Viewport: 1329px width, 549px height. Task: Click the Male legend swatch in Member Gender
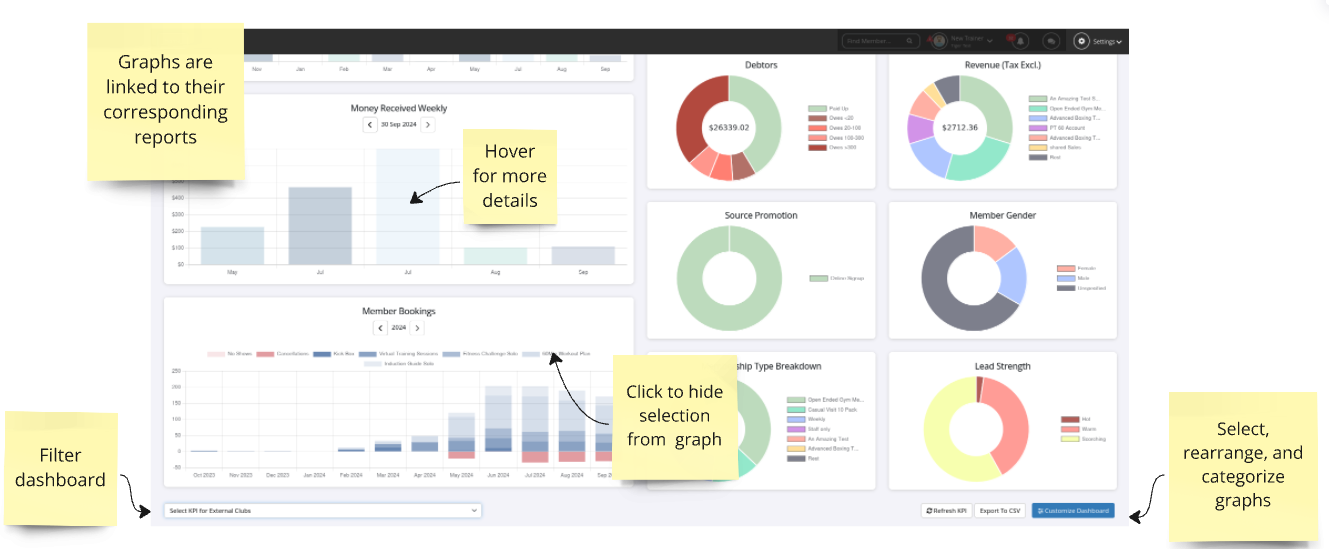tap(1065, 278)
